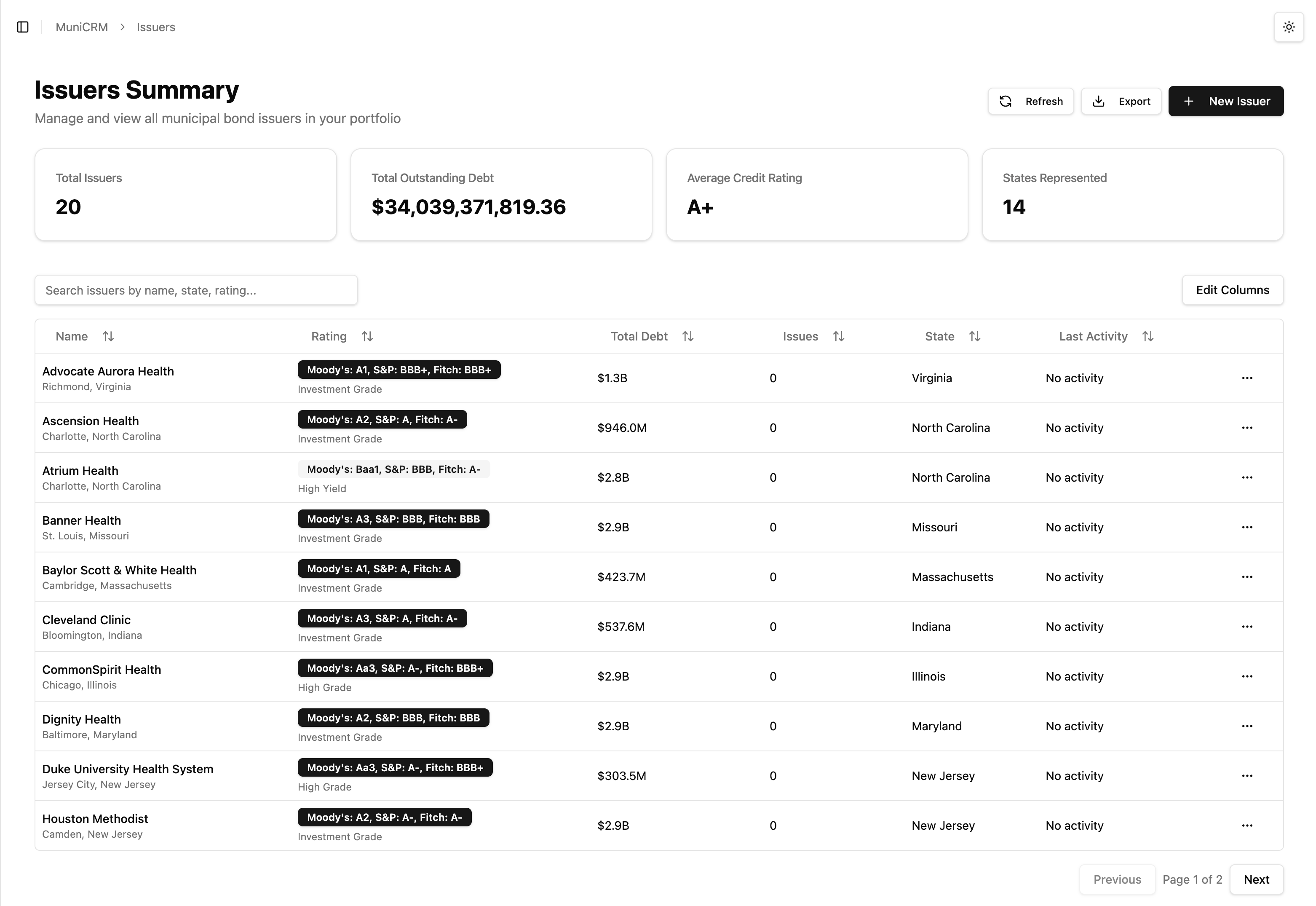Select the Cleveland Clinic name
This screenshot has width=1316, height=906.
pyautogui.click(x=86, y=620)
